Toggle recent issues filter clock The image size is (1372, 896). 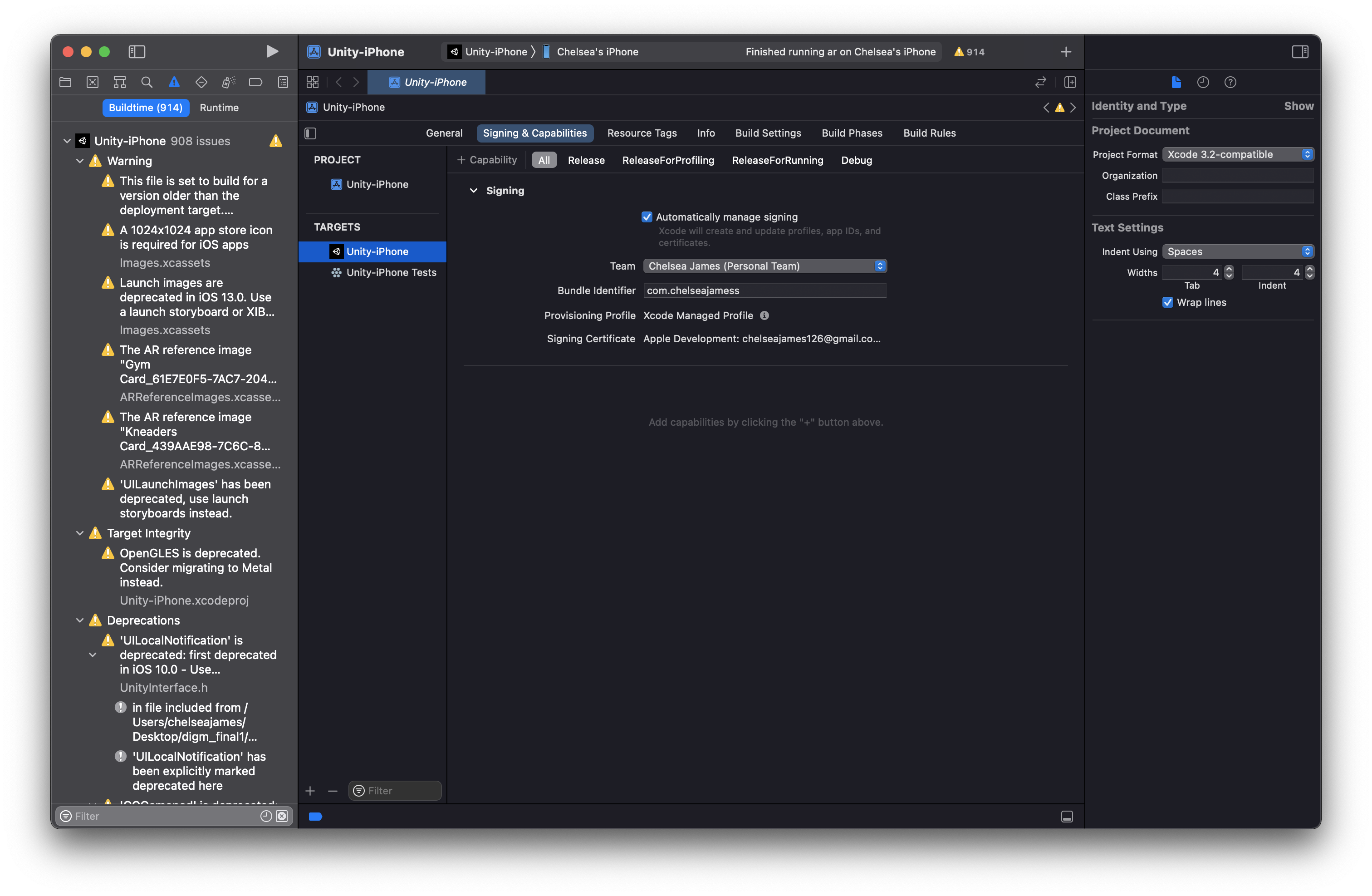tap(266, 816)
